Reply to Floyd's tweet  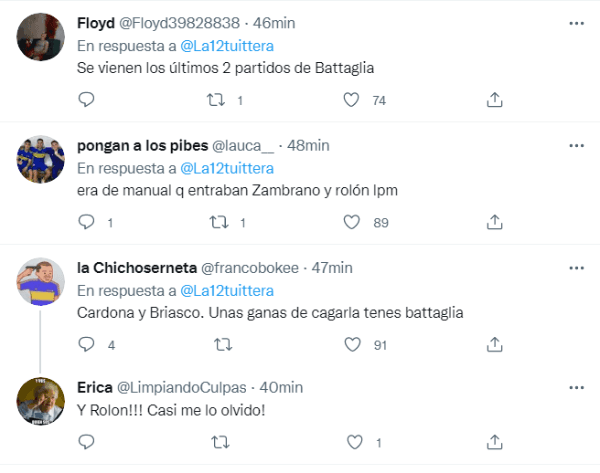coord(86,100)
